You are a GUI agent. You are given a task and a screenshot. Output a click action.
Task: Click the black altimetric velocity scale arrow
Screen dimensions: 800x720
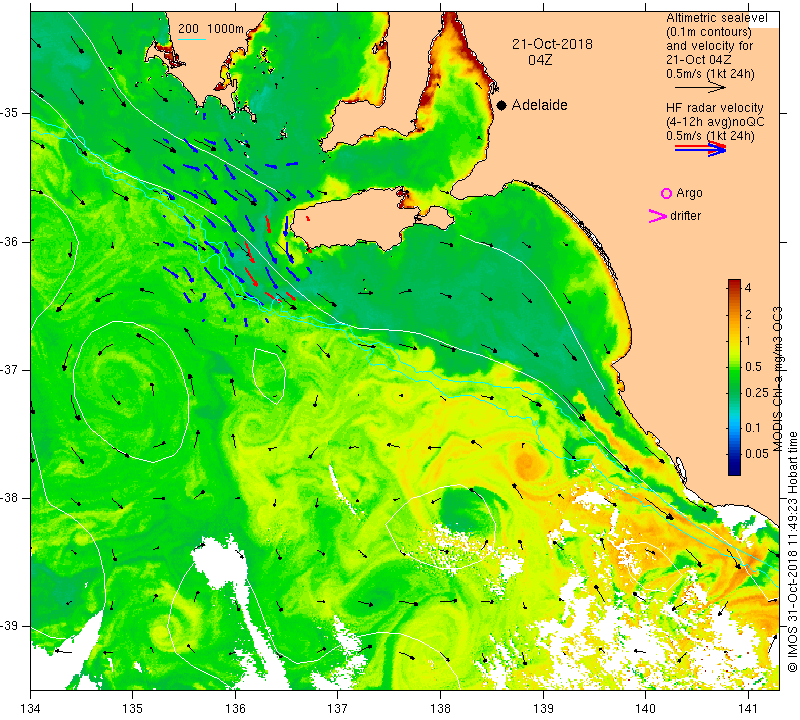(x=700, y=88)
